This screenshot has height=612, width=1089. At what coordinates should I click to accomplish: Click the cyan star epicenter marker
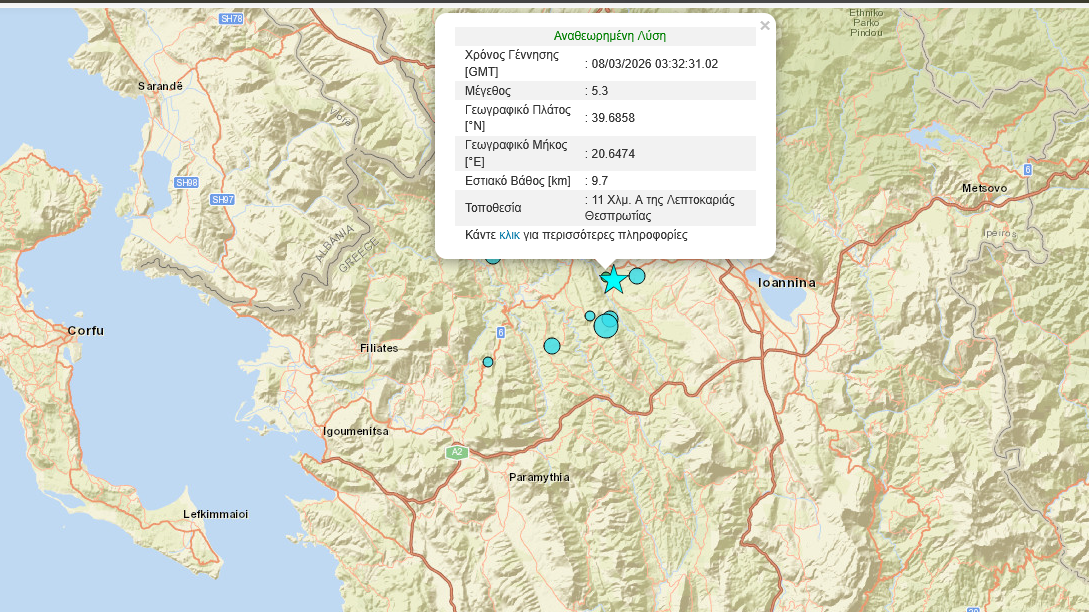point(613,281)
